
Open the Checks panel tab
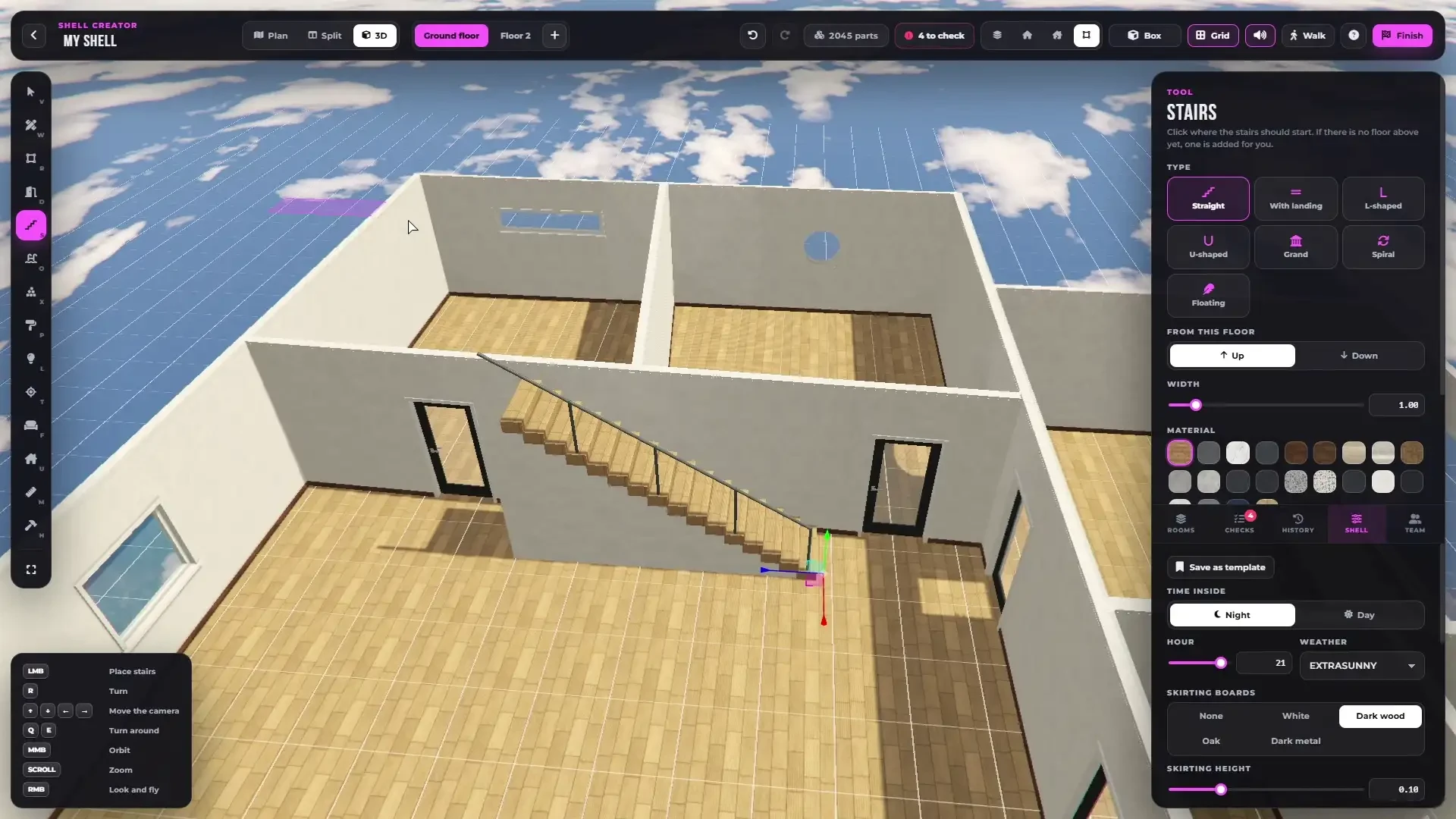point(1239,523)
